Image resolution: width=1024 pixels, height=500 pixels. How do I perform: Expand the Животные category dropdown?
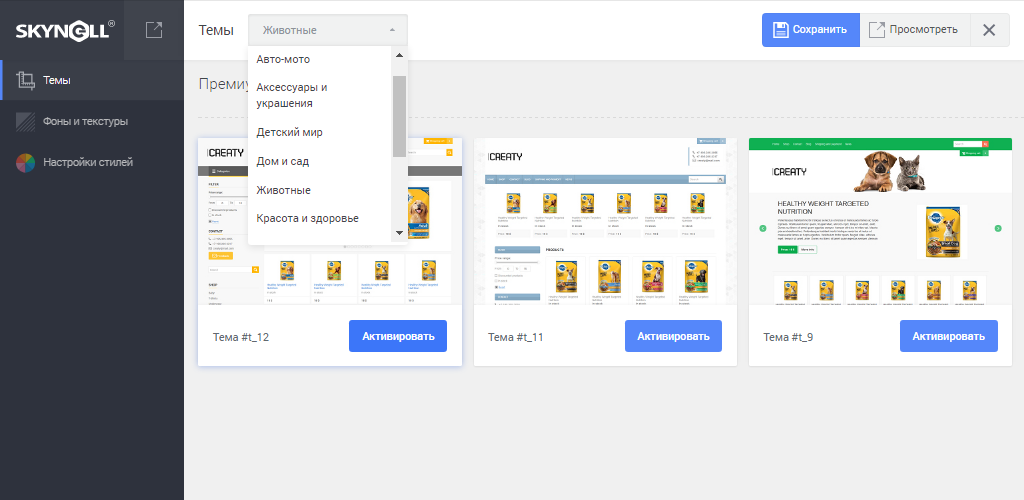pyautogui.click(x=328, y=30)
